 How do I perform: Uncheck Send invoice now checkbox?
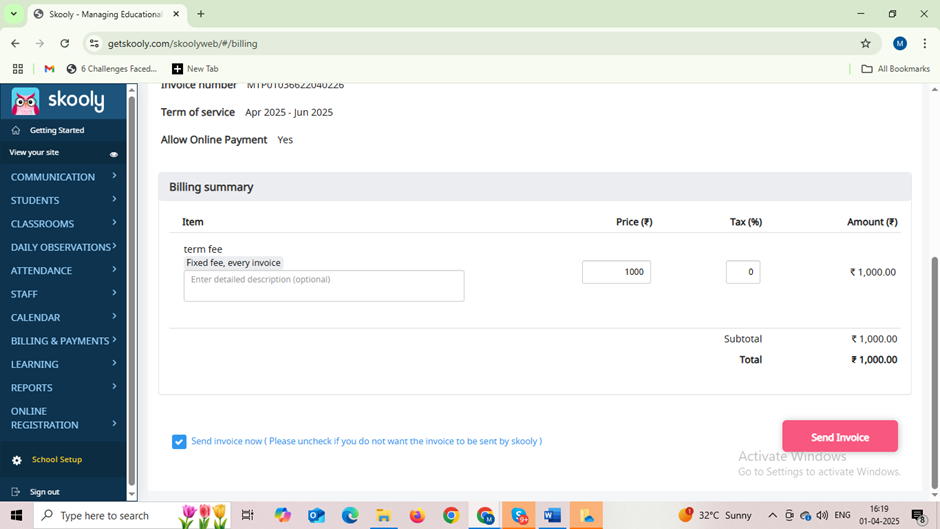click(179, 441)
